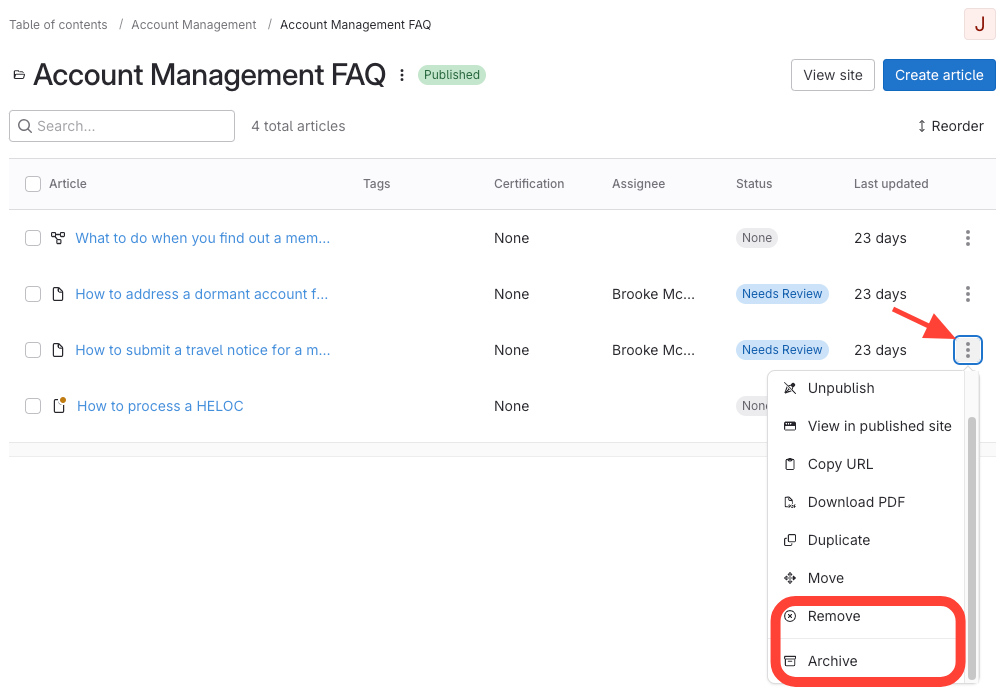Focus the Search articles input field
Image resolution: width=998 pixels, height=692 pixels.
[132, 126]
